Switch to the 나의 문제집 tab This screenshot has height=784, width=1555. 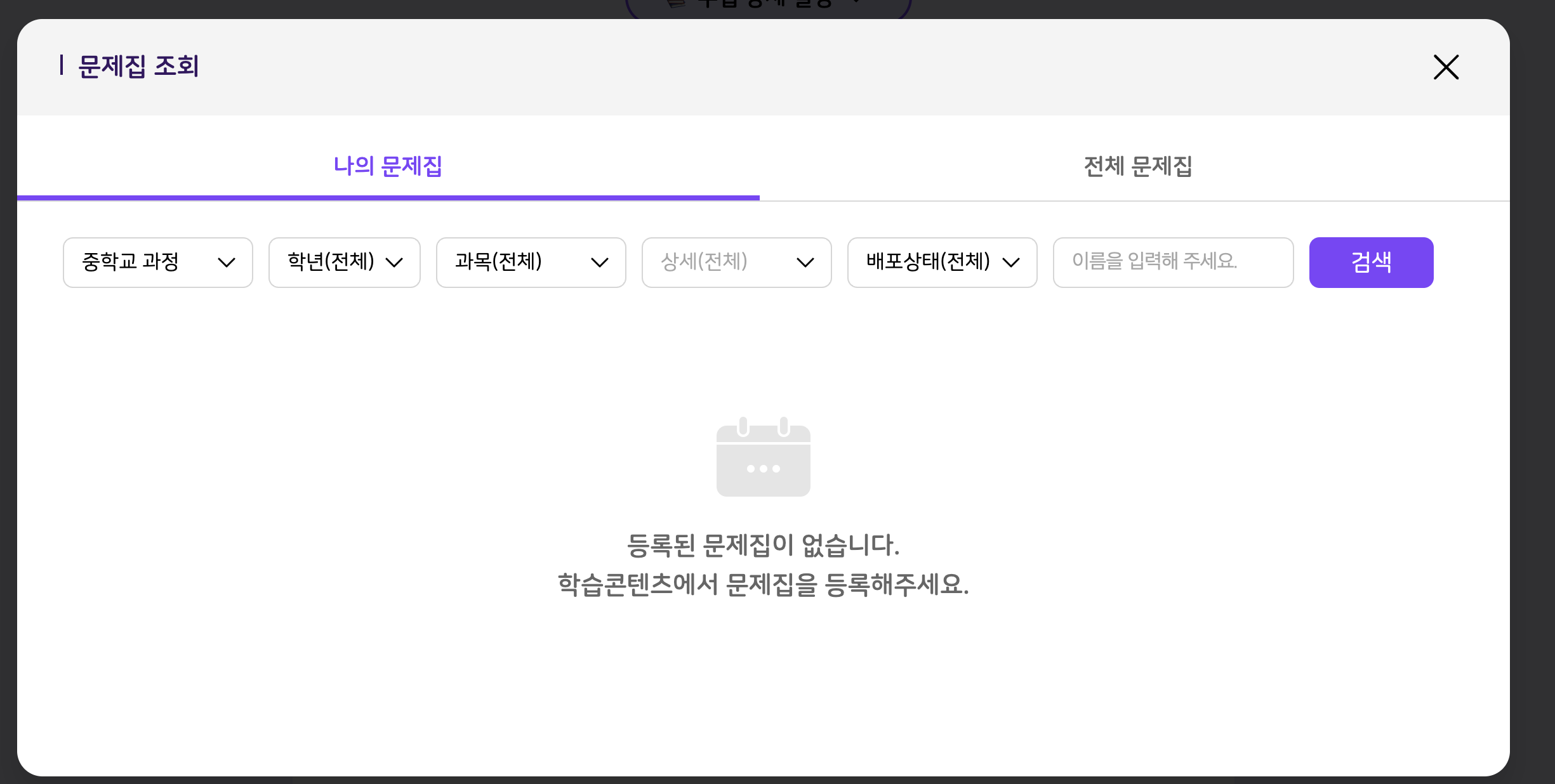[388, 166]
